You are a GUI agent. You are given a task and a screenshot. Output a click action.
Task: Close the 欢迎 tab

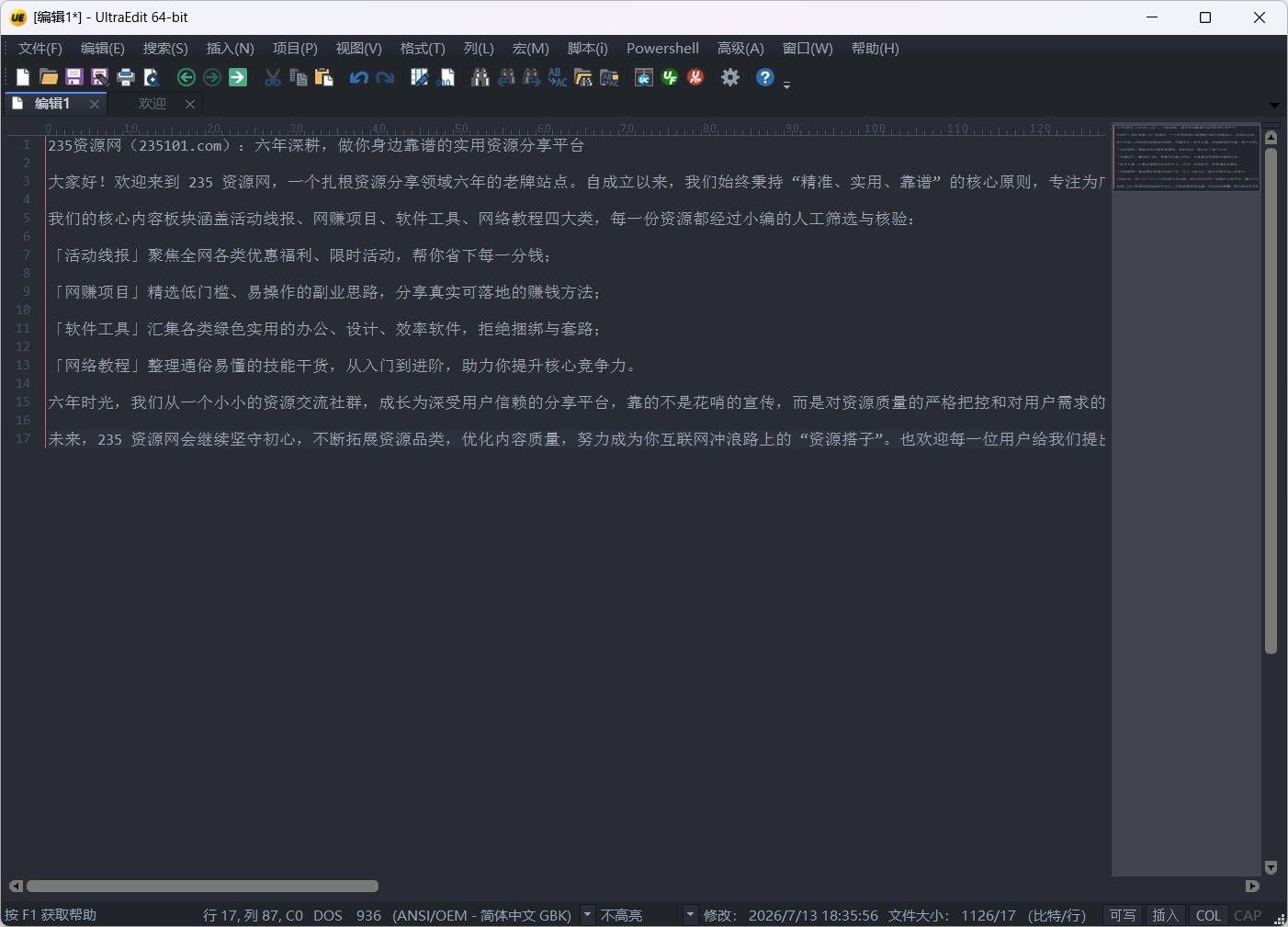pyautogui.click(x=190, y=105)
